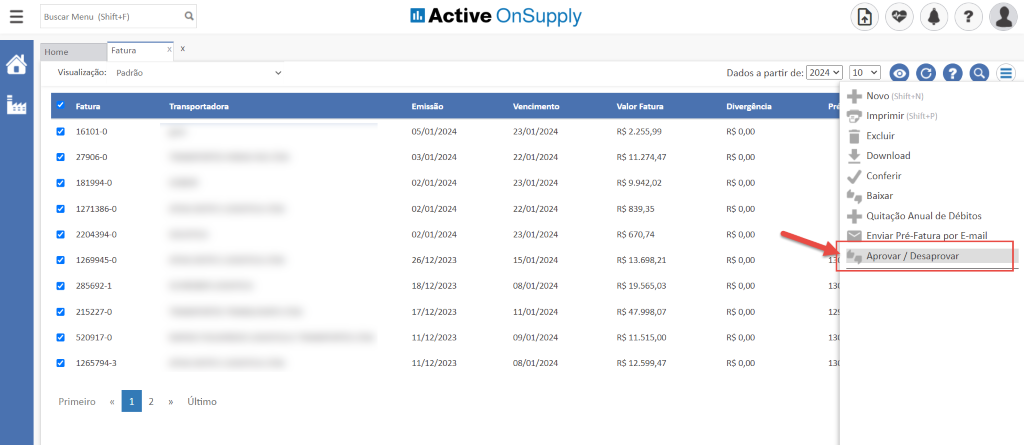
Task: Open the Visualização Padrão dropdown
Action: pos(198,73)
